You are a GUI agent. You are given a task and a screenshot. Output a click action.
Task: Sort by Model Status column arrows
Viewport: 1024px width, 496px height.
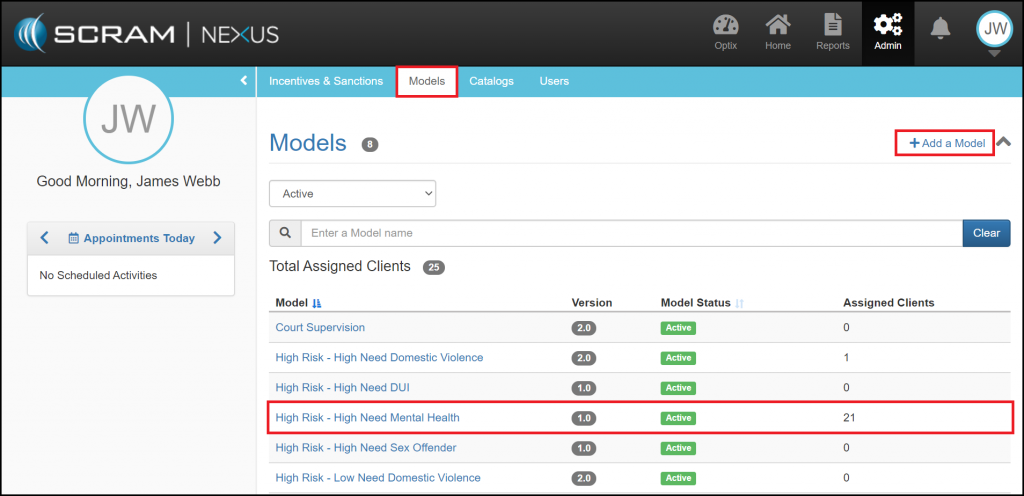click(x=740, y=303)
